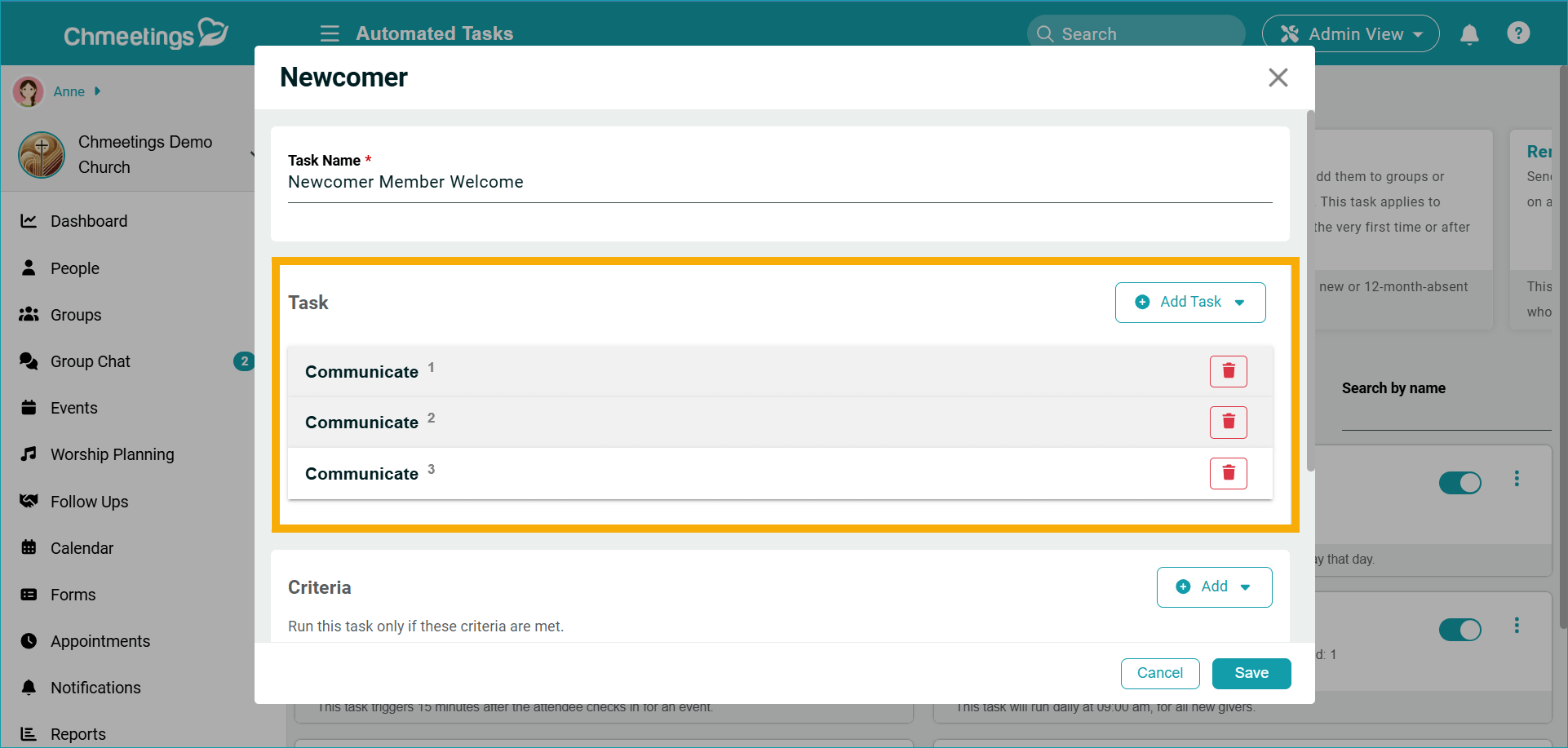The image size is (1568, 748).
Task: Open Follow Ups via its handshake icon
Action: pos(29,501)
